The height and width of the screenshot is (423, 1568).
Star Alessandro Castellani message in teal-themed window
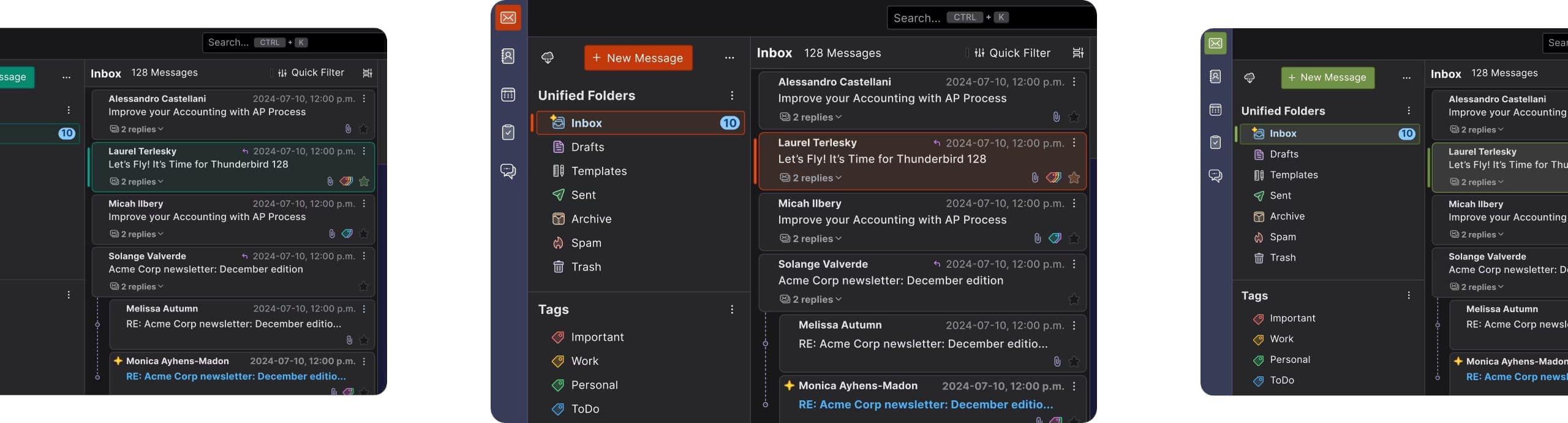pos(364,129)
